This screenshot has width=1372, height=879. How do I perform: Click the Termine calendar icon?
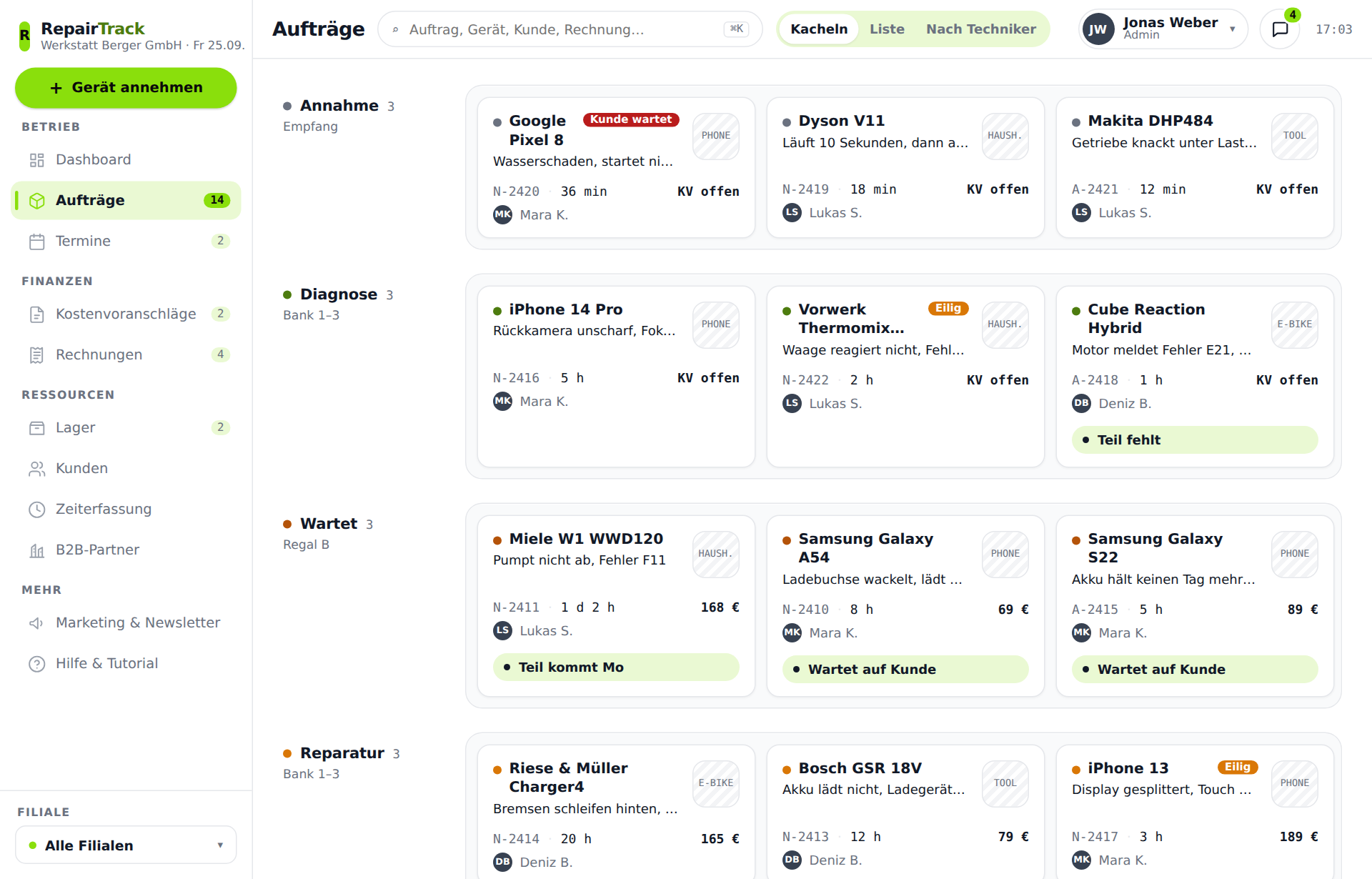tap(36, 242)
